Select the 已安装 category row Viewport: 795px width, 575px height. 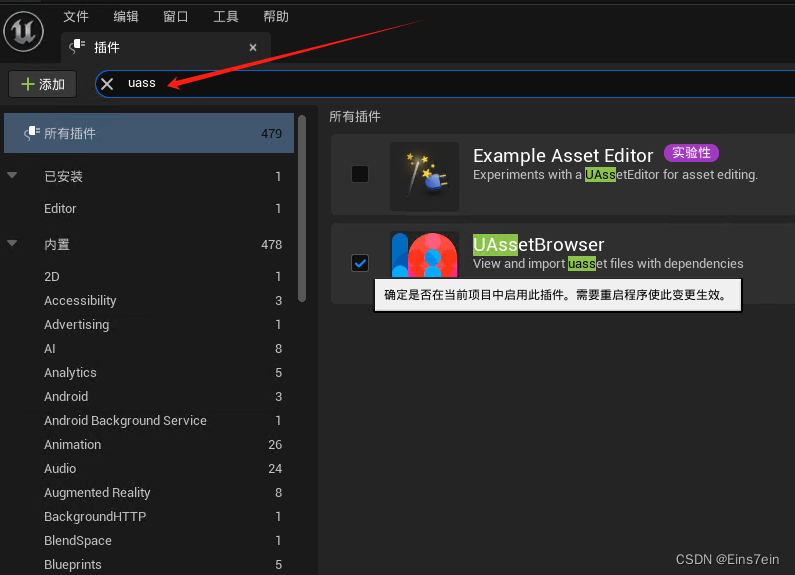click(149, 176)
